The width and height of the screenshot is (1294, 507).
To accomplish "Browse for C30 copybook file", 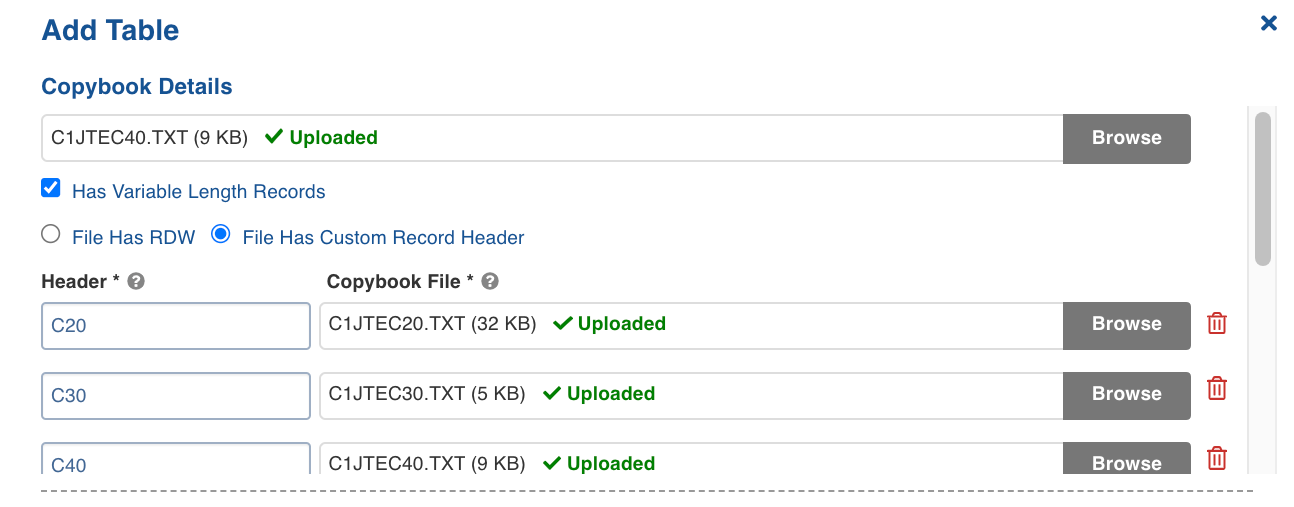I will point(1126,394).
